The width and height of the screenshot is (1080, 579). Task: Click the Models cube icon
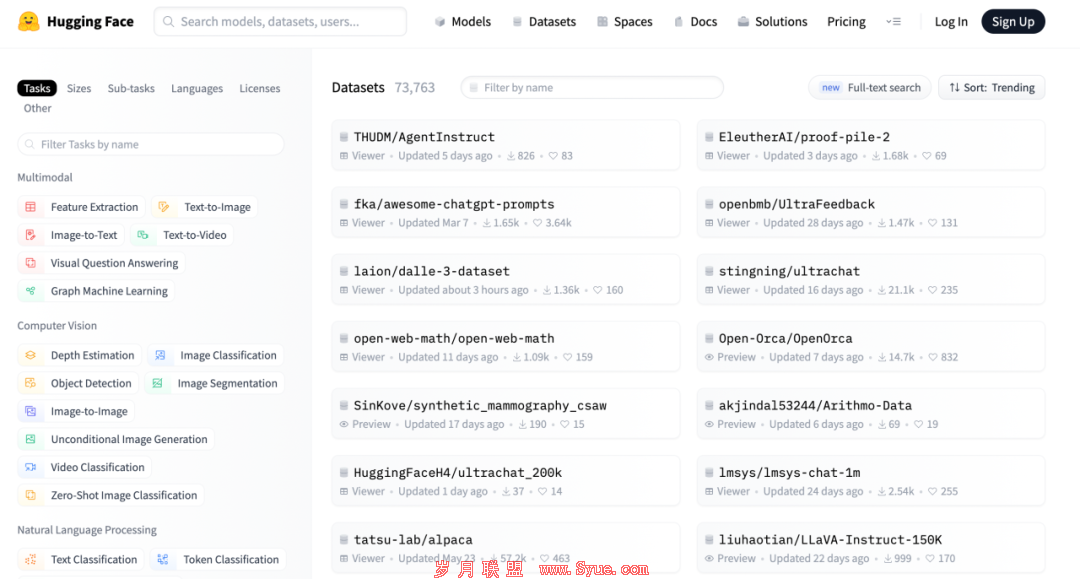439,22
